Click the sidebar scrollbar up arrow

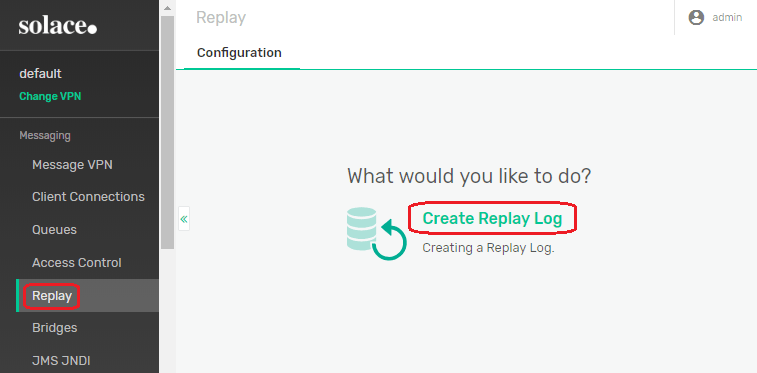(x=167, y=8)
